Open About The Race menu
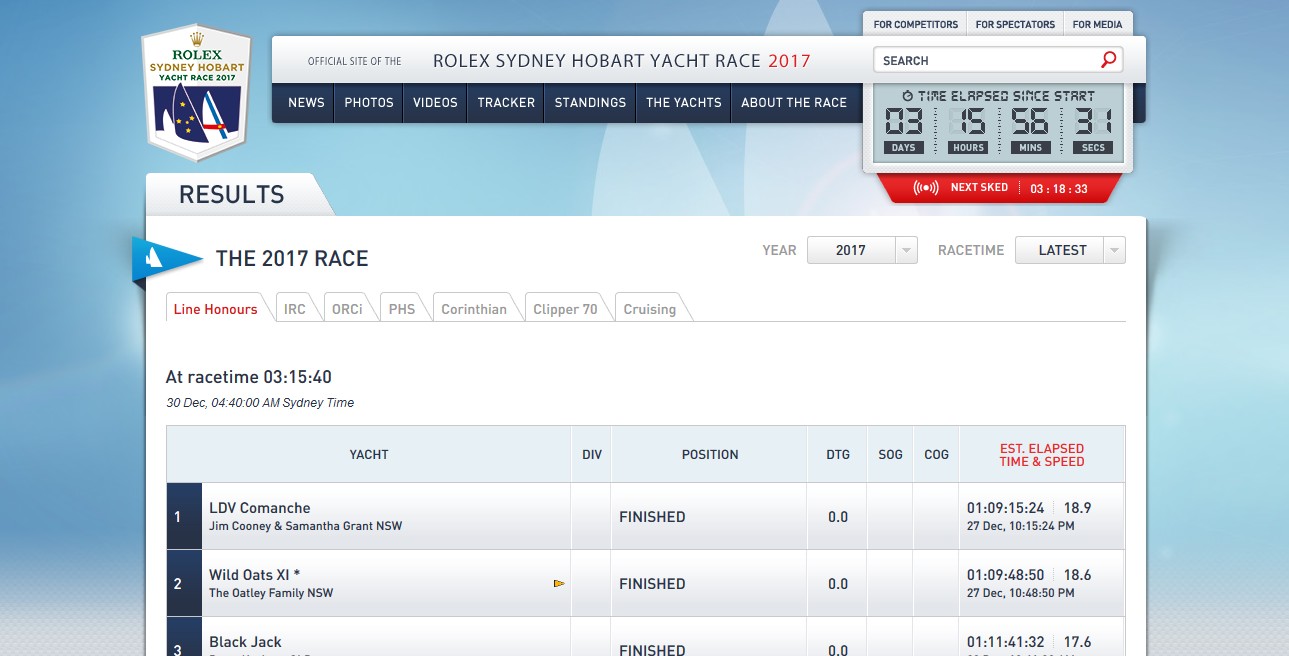1289x656 pixels. (794, 102)
